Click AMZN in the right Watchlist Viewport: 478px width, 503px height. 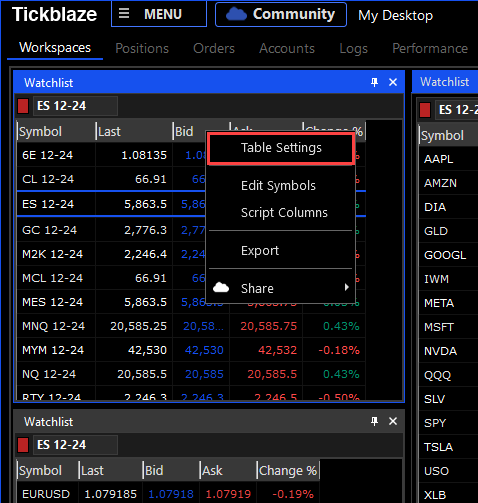(440, 183)
